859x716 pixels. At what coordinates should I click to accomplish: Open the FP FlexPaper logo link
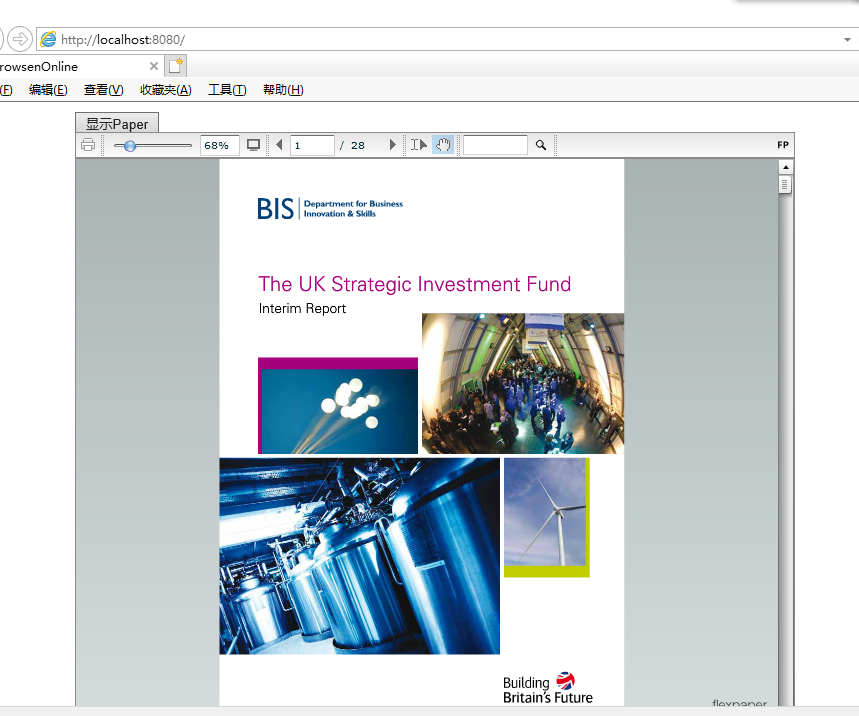(783, 145)
